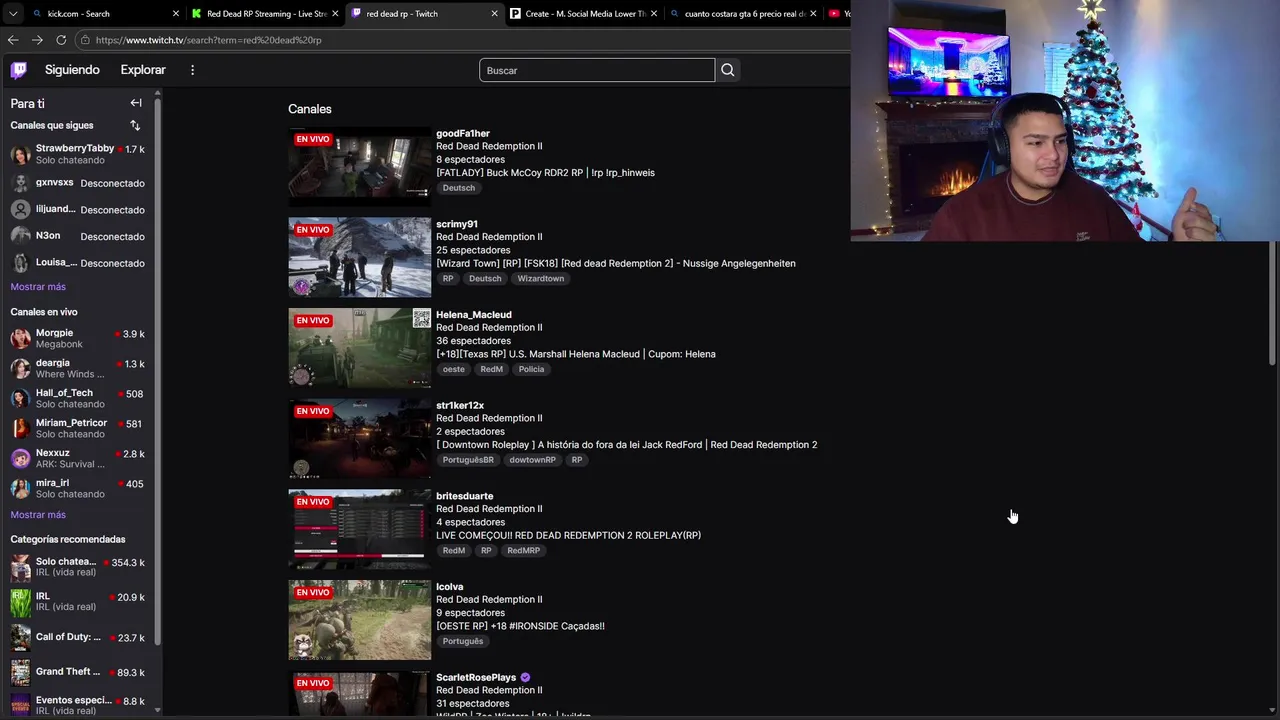Open Morgpie live channel avatar

point(20,338)
